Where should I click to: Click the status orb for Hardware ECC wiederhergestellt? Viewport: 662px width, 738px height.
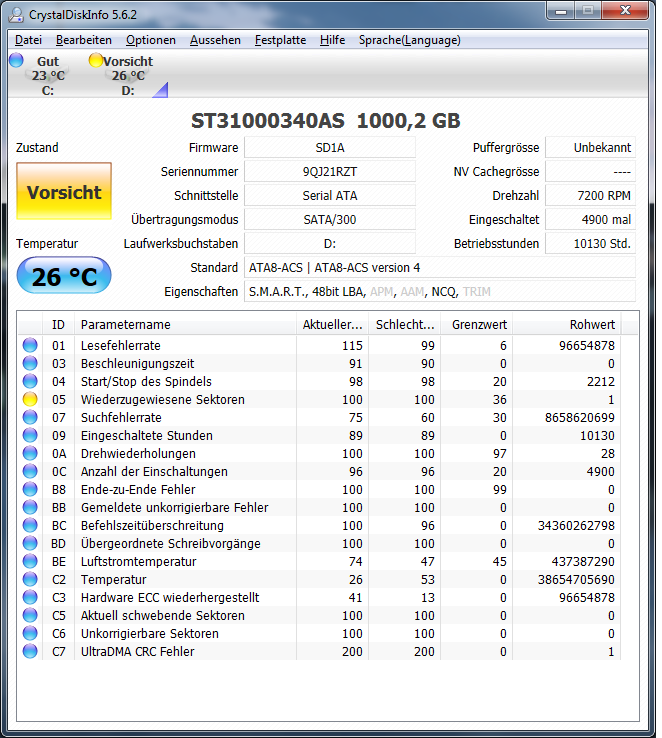point(30,597)
